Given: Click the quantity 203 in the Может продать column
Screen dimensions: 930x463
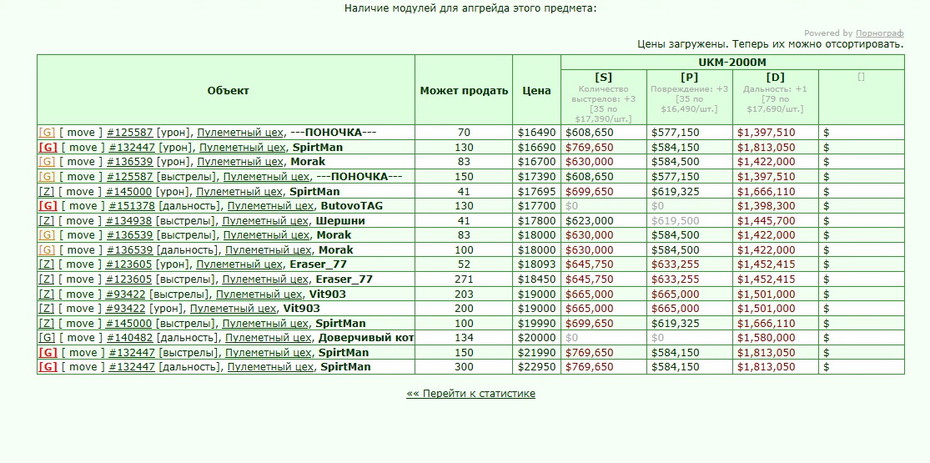Looking at the screenshot, I should pyautogui.click(x=464, y=294).
